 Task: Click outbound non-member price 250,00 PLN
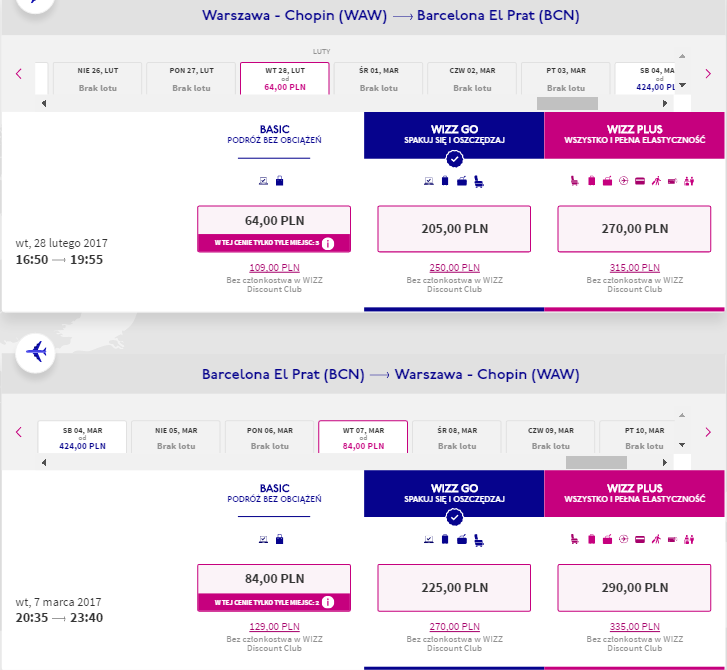pos(454,268)
